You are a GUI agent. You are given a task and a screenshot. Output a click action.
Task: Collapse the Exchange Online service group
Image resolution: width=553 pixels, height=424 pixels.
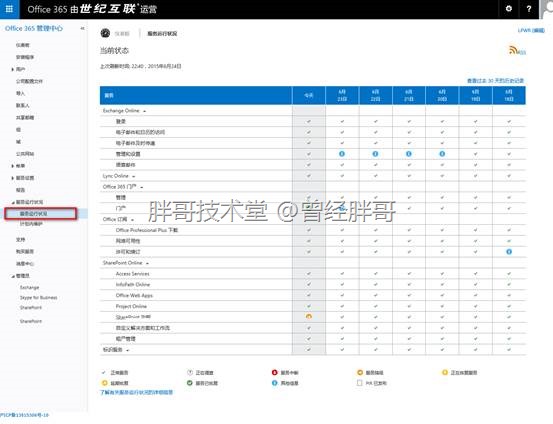(145, 111)
